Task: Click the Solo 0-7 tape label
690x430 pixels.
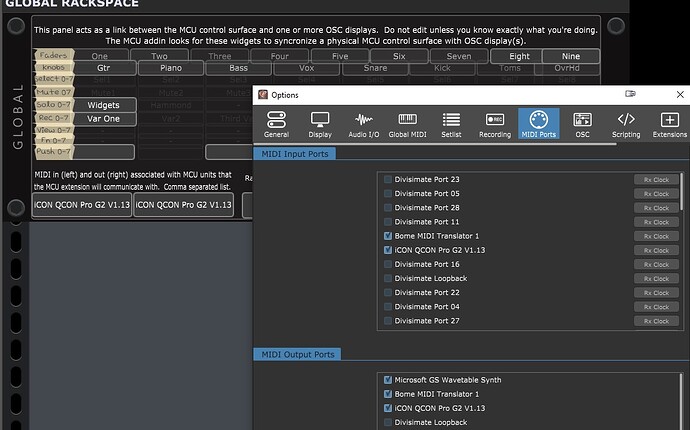Action: coord(54,104)
